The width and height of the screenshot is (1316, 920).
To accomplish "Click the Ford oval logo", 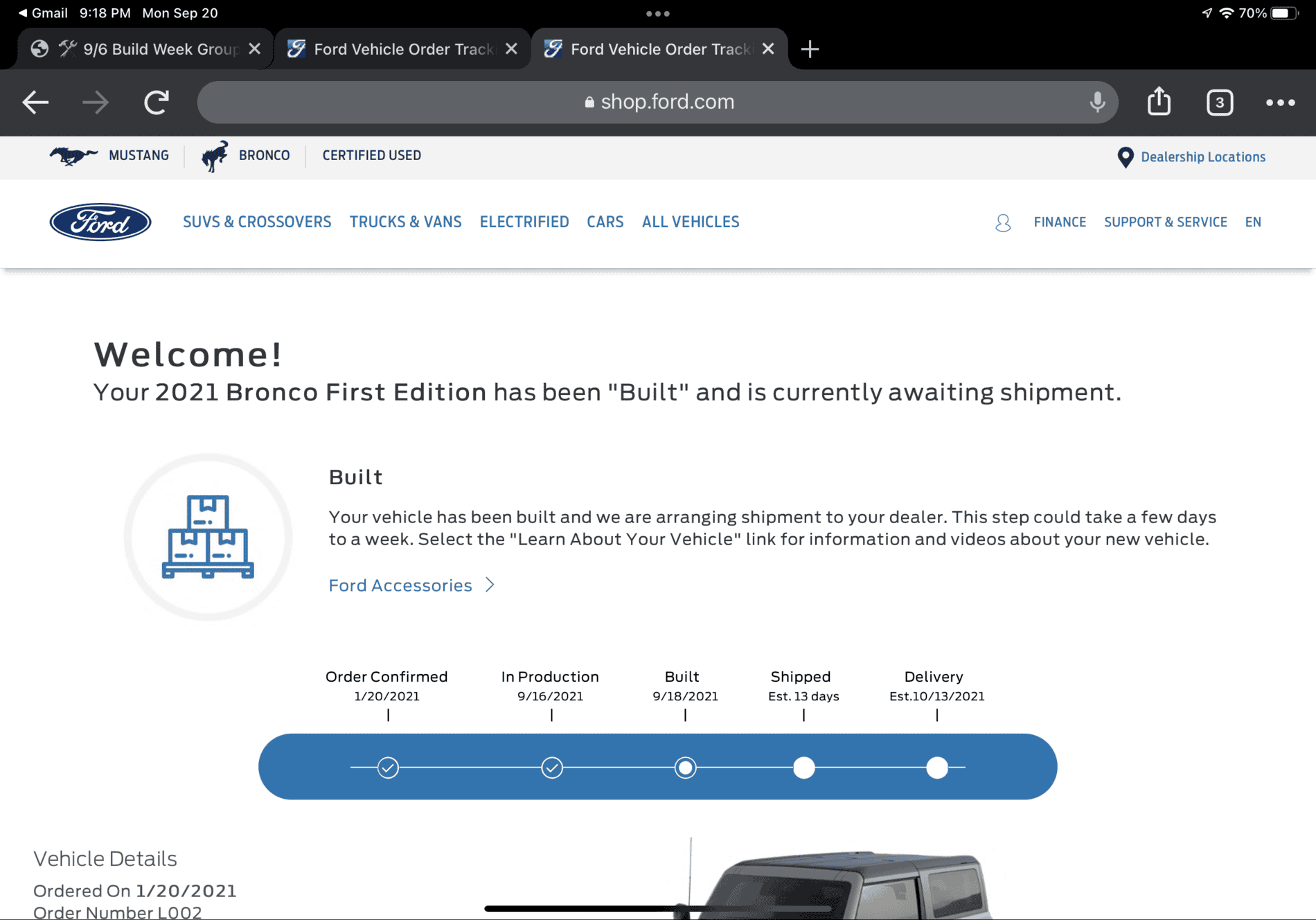I will point(100,222).
